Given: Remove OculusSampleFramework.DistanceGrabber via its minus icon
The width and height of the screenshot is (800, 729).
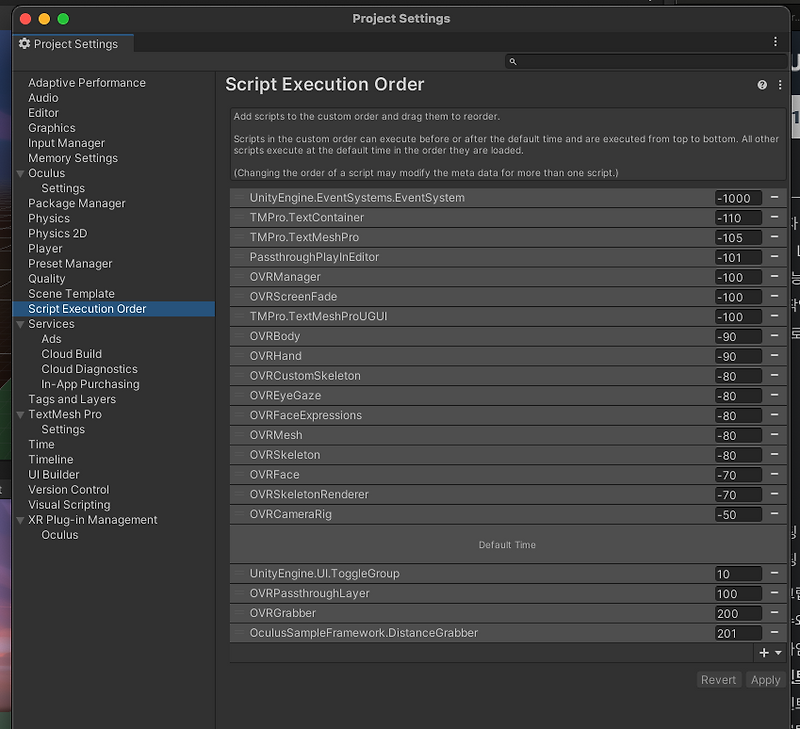Looking at the screenshot, I should [775, 632].
